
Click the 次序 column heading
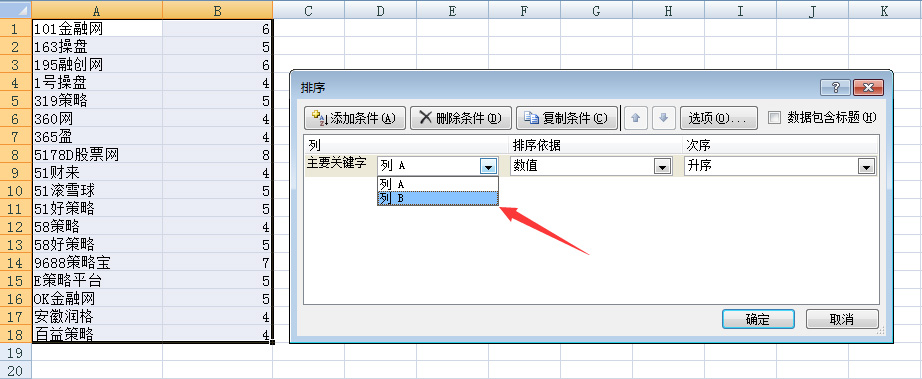click(781, 145)
